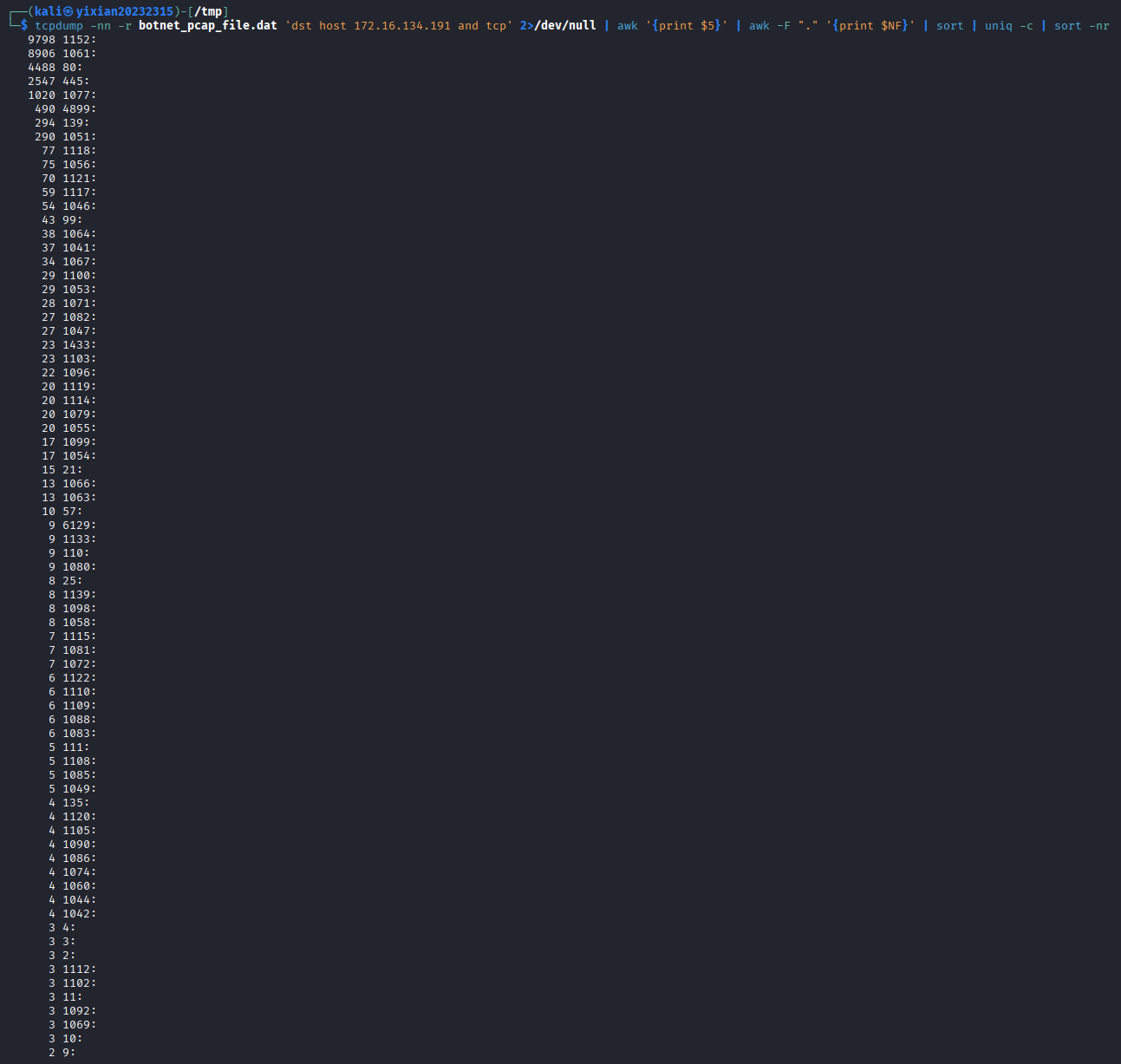
Task: Select output row '8 1139:'
Action: (x=73, y=595)
